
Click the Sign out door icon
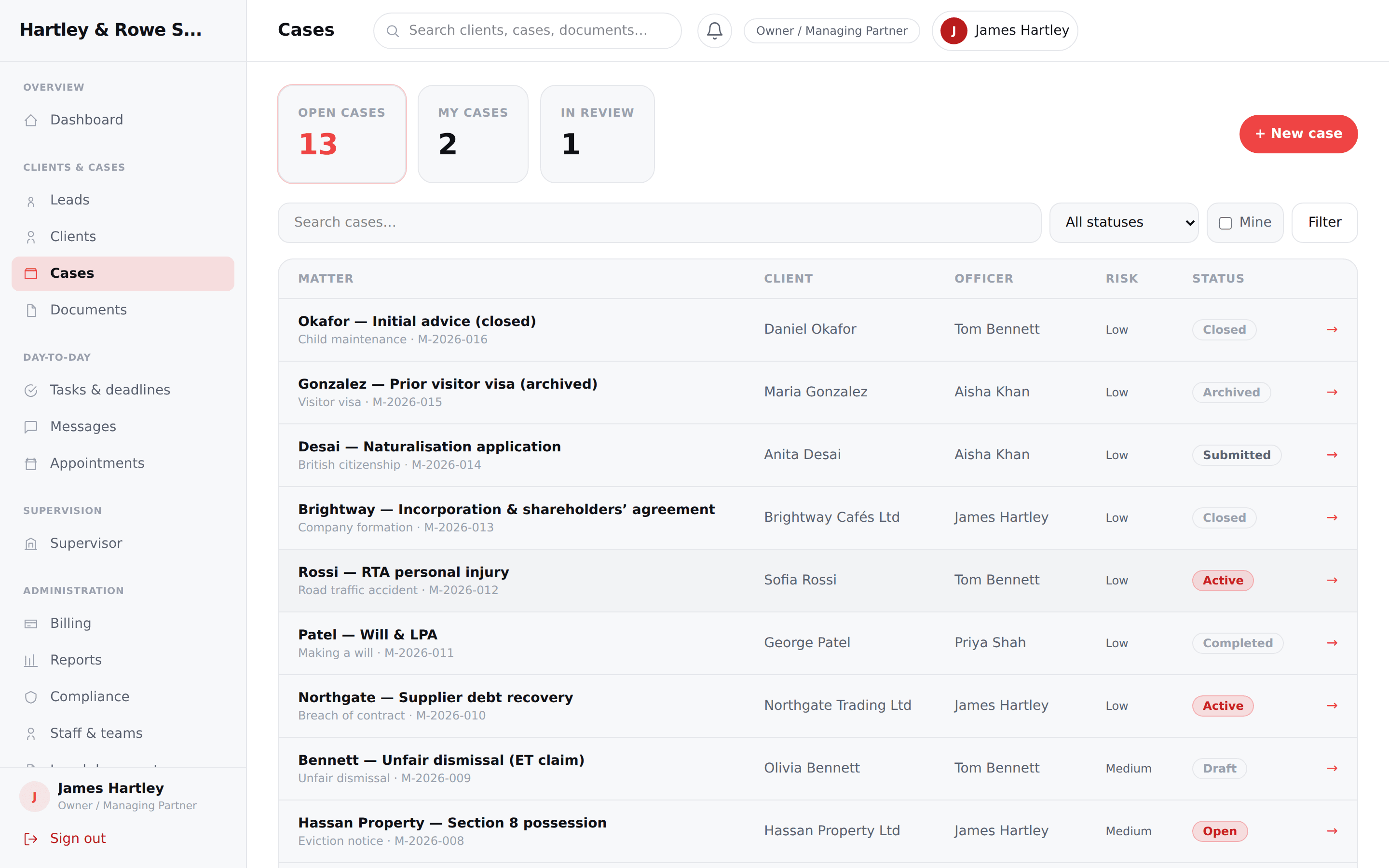(x=31, y=839)
